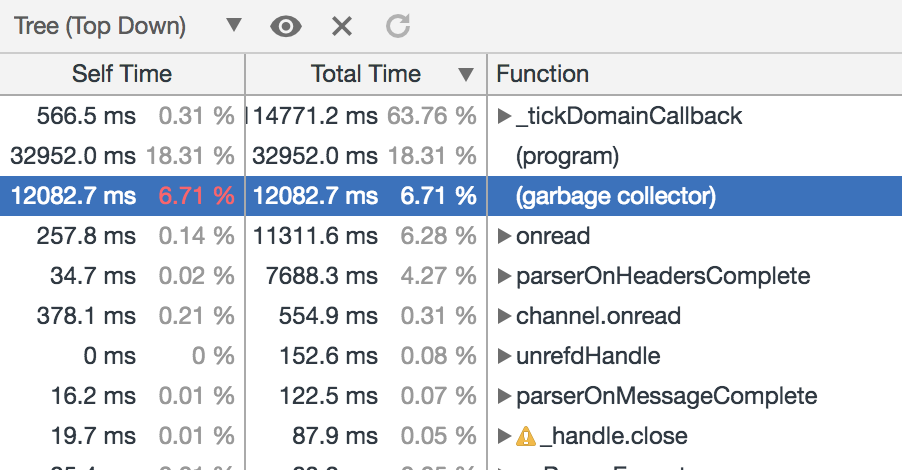Image resolution: width=902 pixels, height=470 pixels.
Task: Click the restore all functions reload icon
Action: (x=398, y=27)
